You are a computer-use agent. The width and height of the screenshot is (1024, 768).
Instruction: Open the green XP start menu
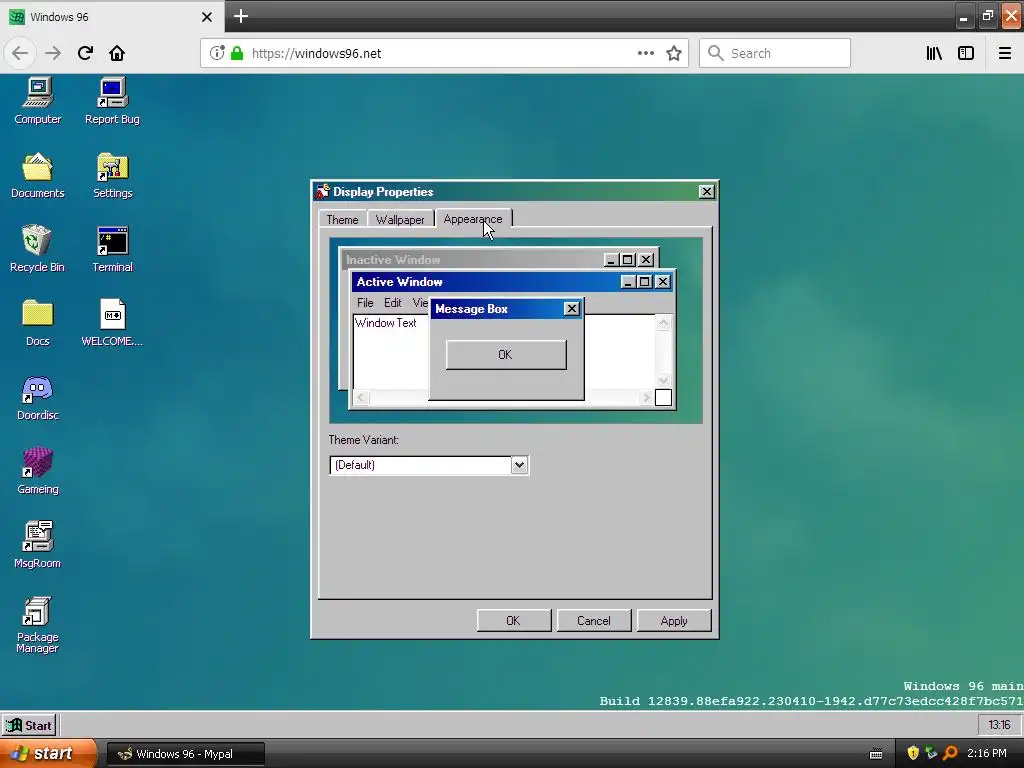(x=48, y=753)
